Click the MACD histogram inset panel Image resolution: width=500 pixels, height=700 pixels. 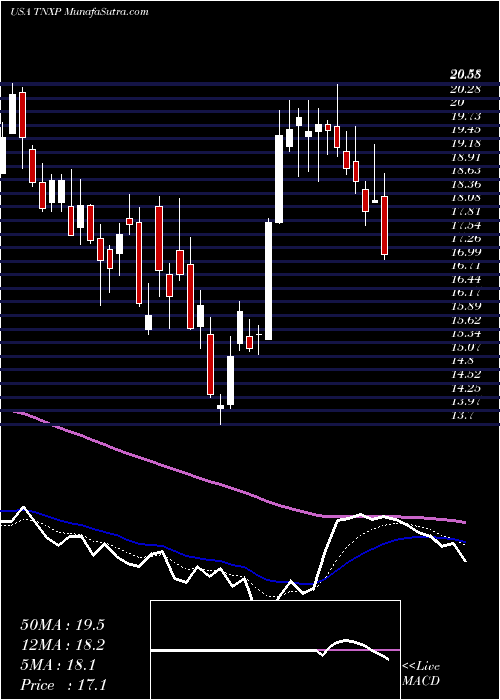[275, 650]
